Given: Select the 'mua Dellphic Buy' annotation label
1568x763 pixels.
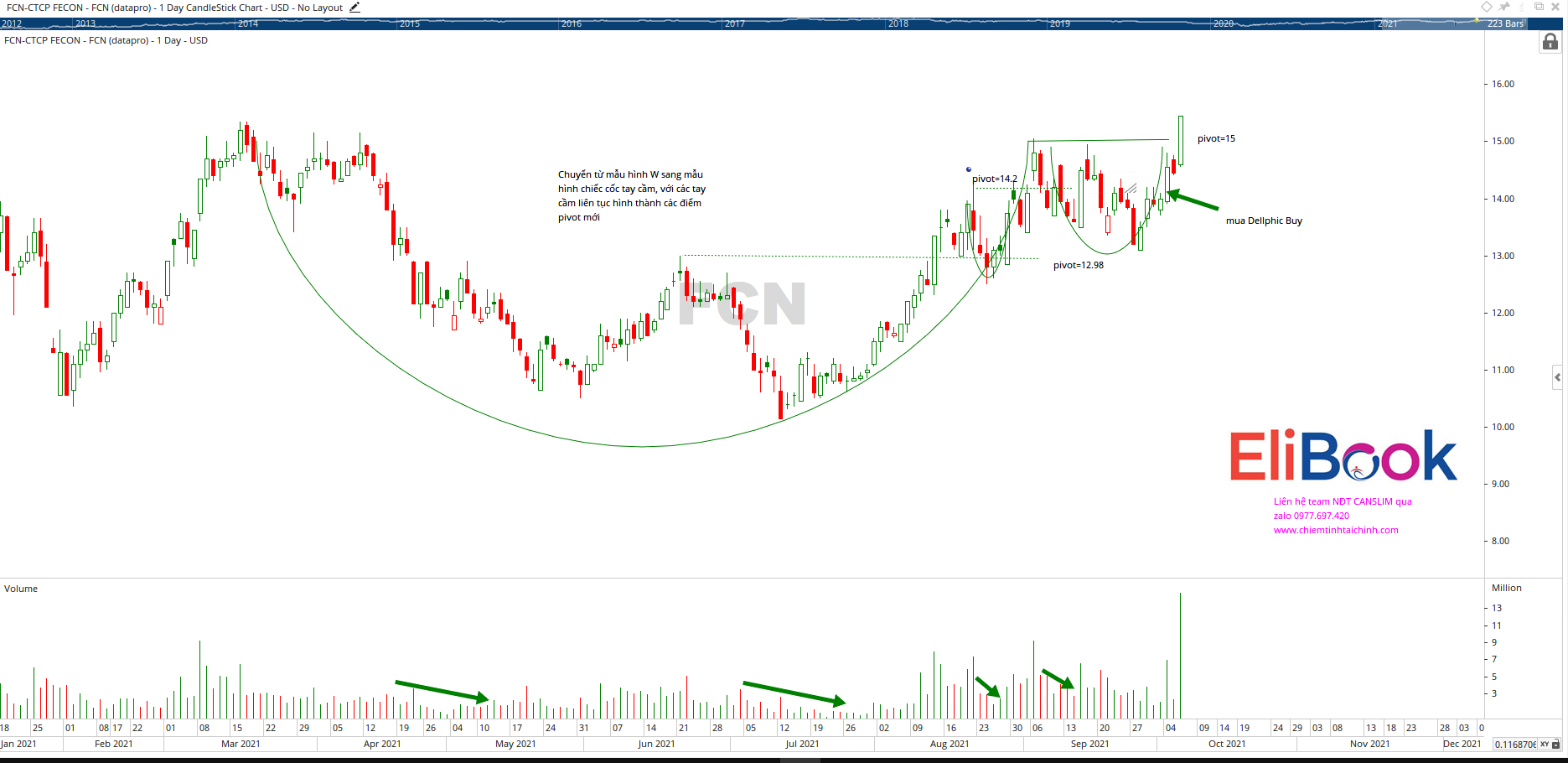Looking at the screenshot, I should click(1264, 221).
